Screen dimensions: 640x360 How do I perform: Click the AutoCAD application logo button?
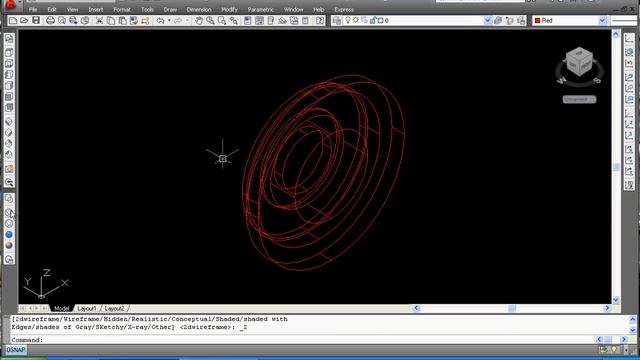pos(10,4)
